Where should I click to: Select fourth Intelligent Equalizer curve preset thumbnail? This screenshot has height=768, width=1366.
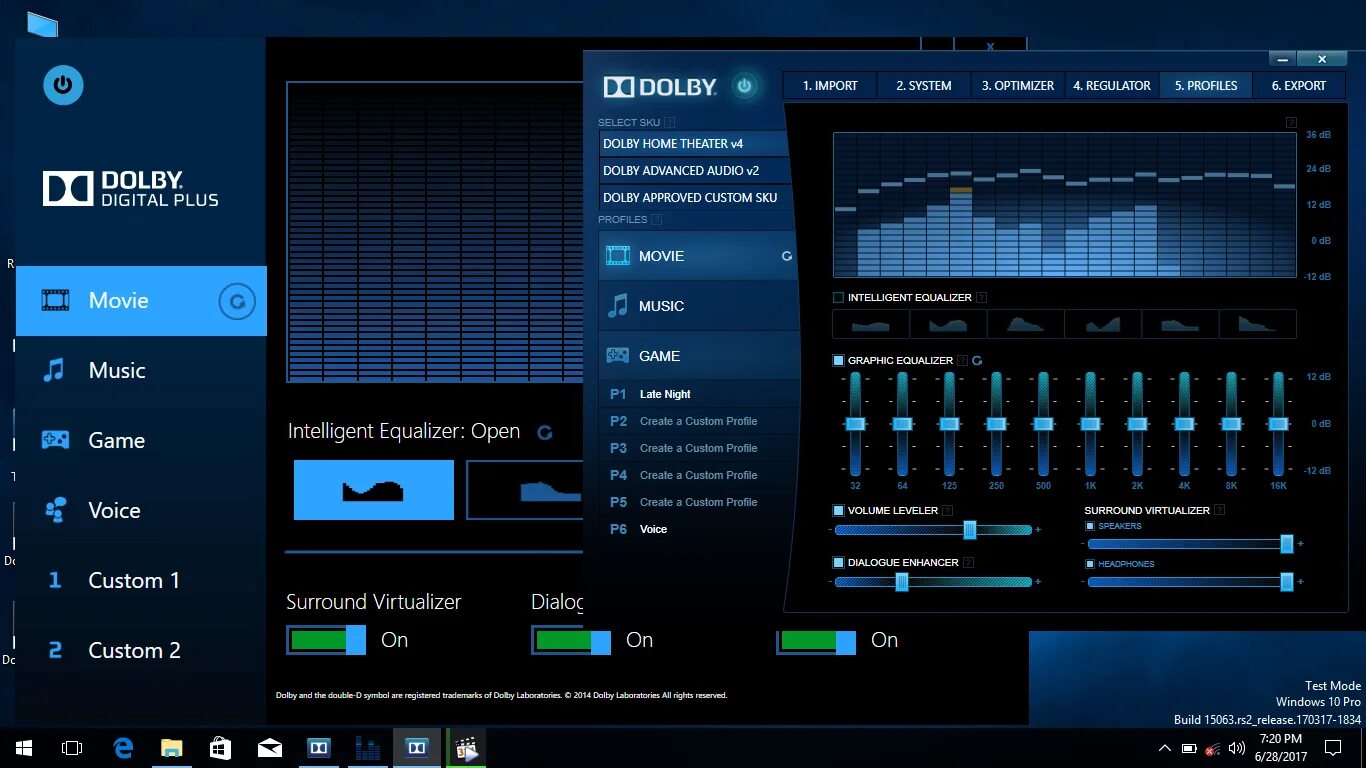coord(1103,324)
